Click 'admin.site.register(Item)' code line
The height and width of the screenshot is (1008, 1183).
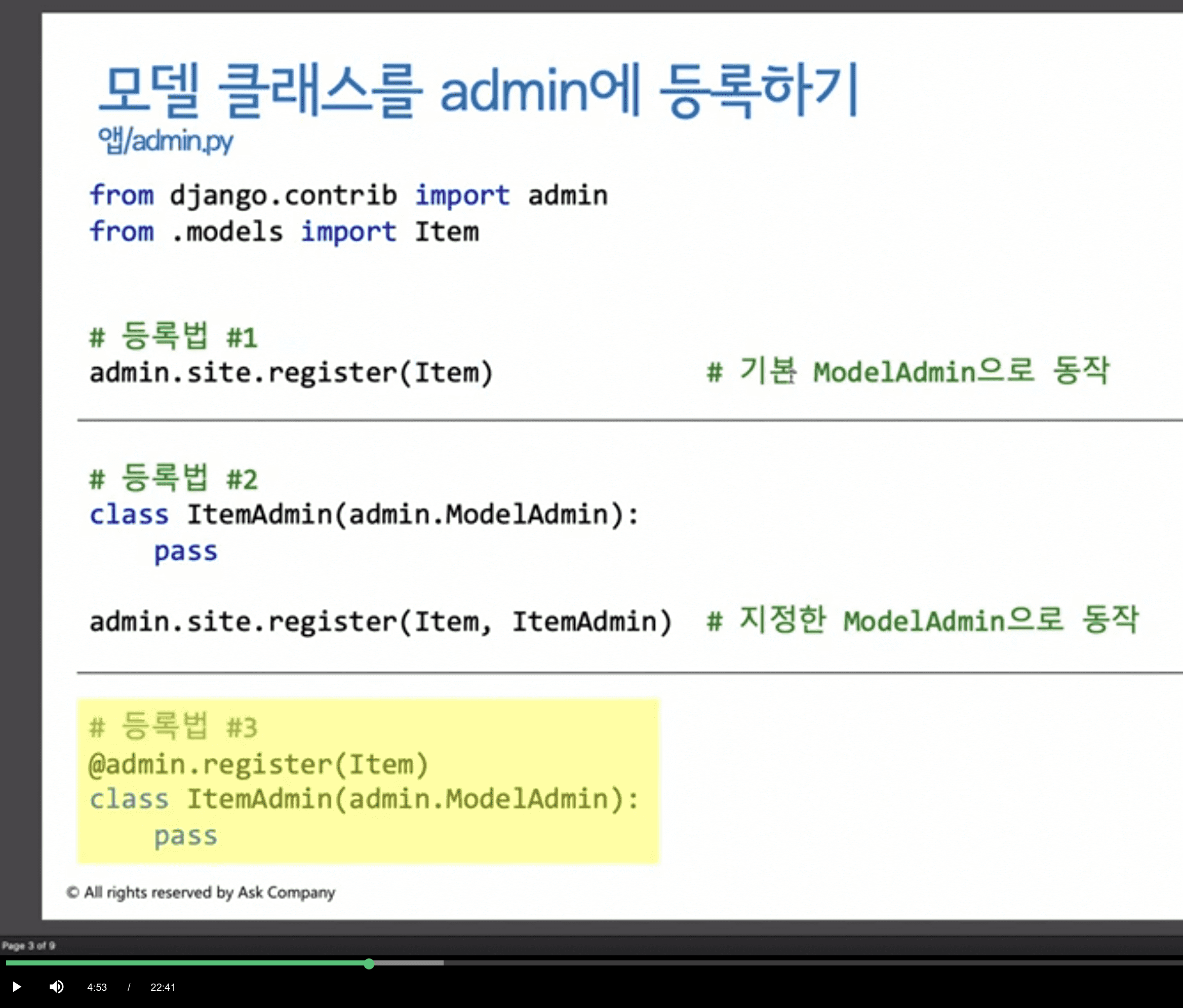[x=291, y=373]
